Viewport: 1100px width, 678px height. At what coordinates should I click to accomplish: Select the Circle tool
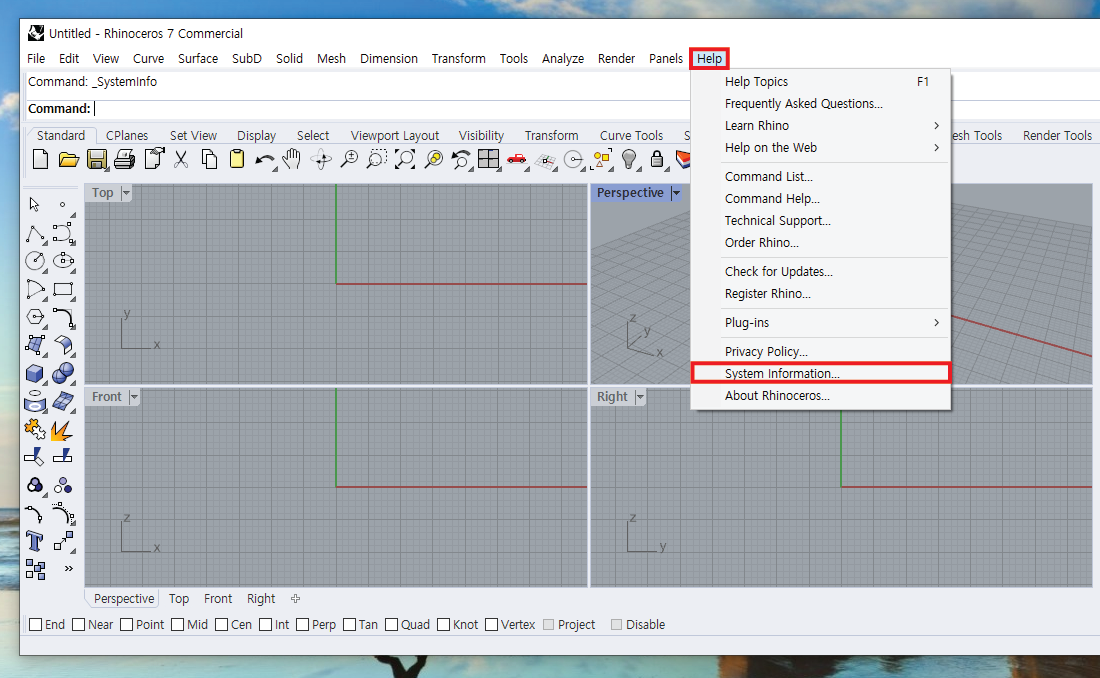point(35,261)
